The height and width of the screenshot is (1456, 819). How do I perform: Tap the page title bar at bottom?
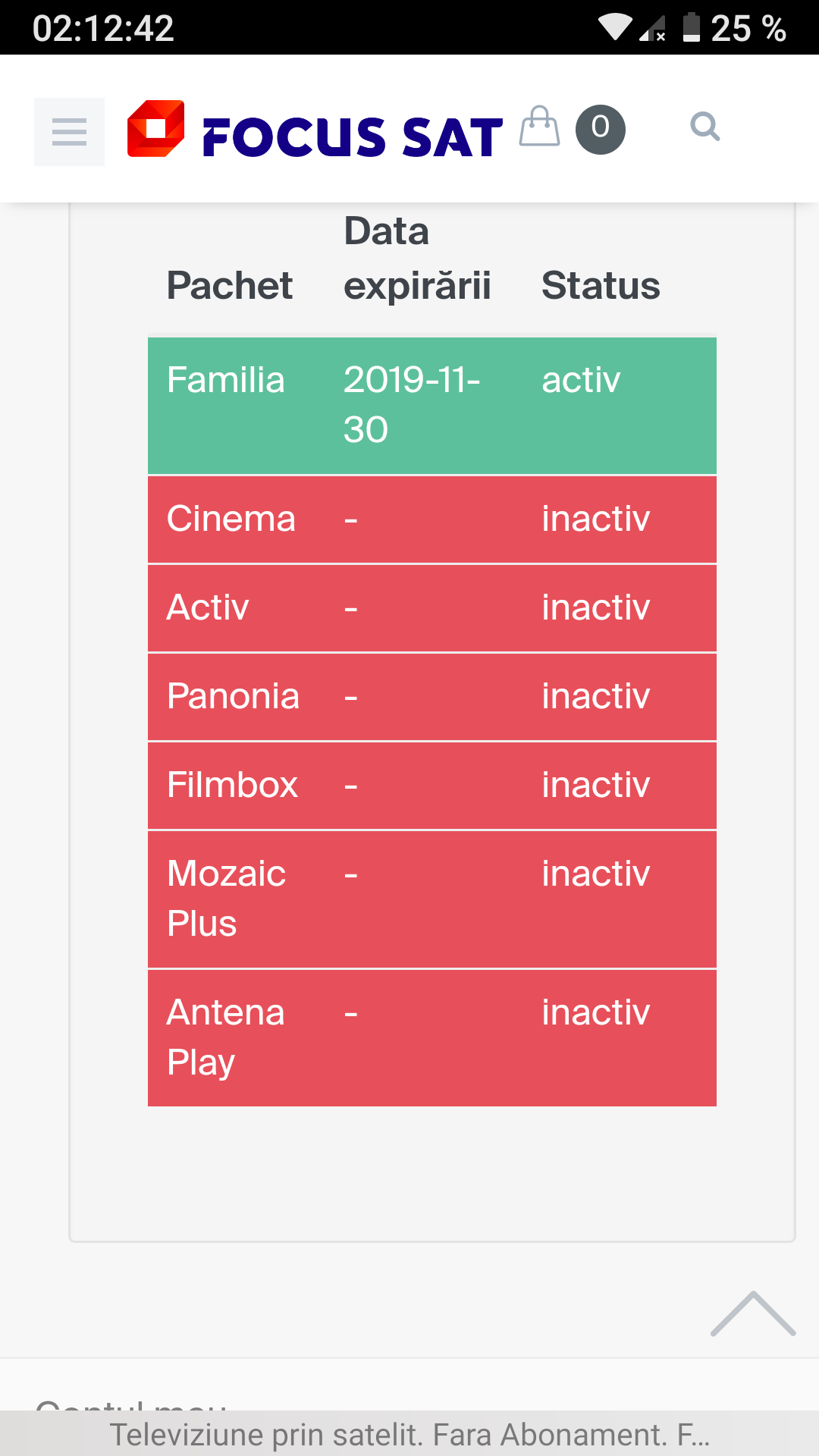coord(409,1434)
